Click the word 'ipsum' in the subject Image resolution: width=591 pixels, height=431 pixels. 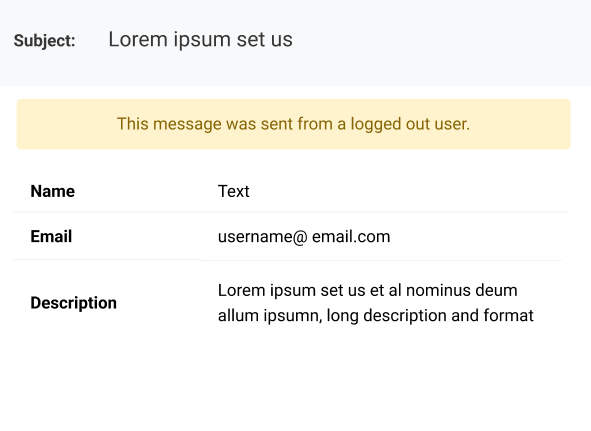tap(202, 40)
